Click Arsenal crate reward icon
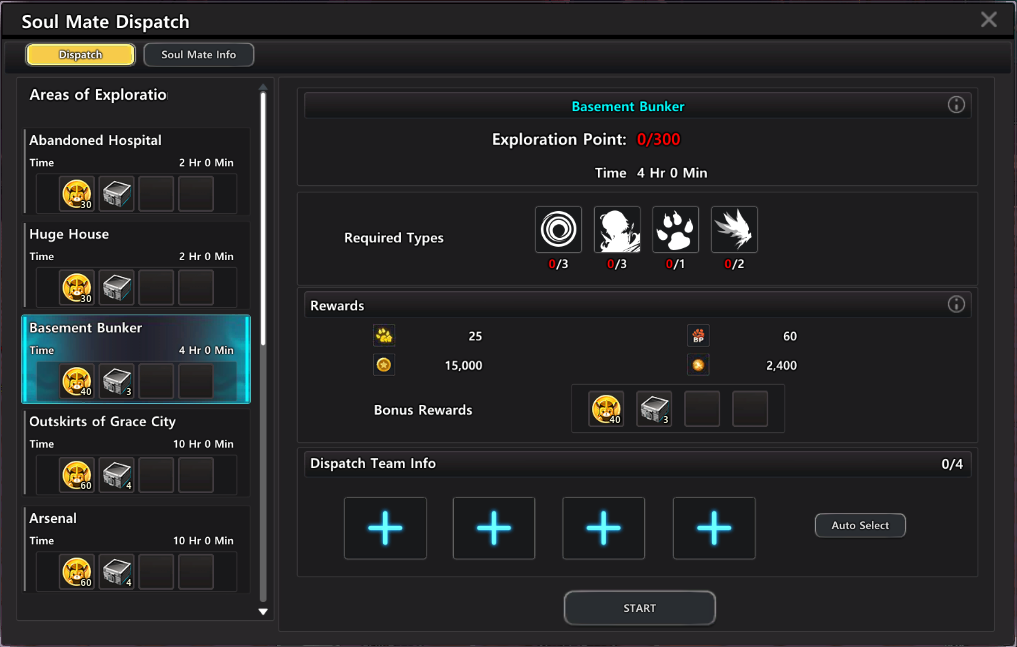This screenshot has height=647, width=1017. pyautogui.click(x=117, y=571)
